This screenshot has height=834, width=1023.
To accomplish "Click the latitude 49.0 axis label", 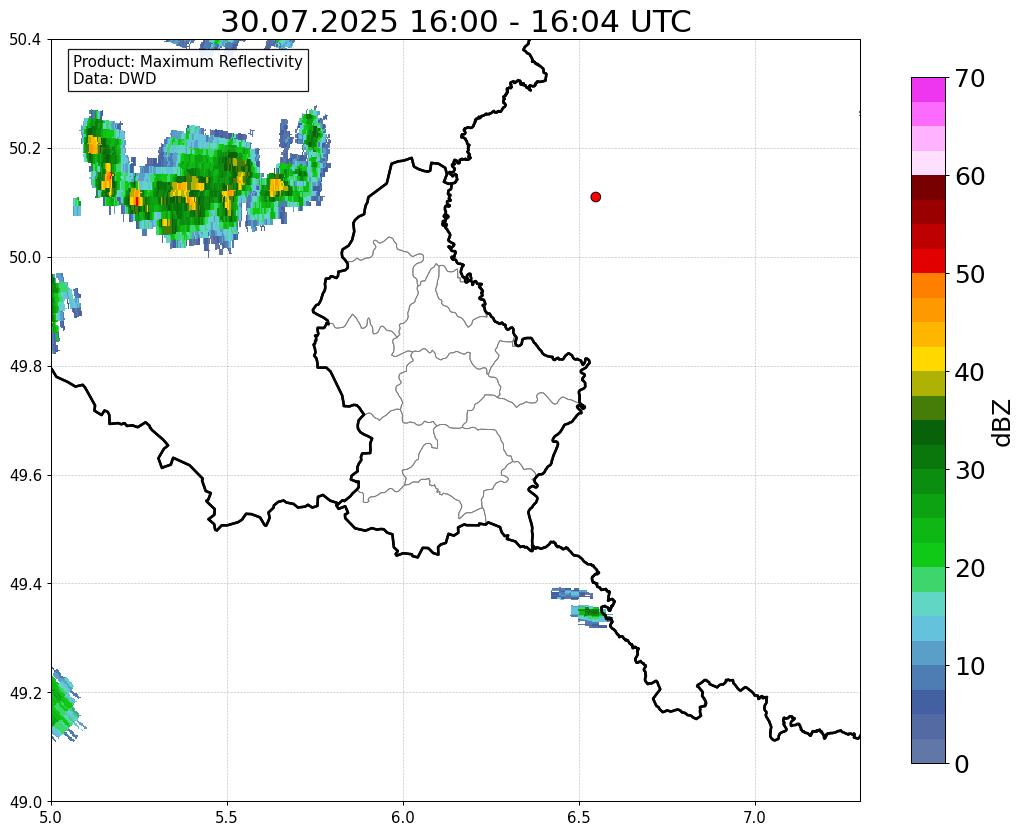I will click(25, 801).
